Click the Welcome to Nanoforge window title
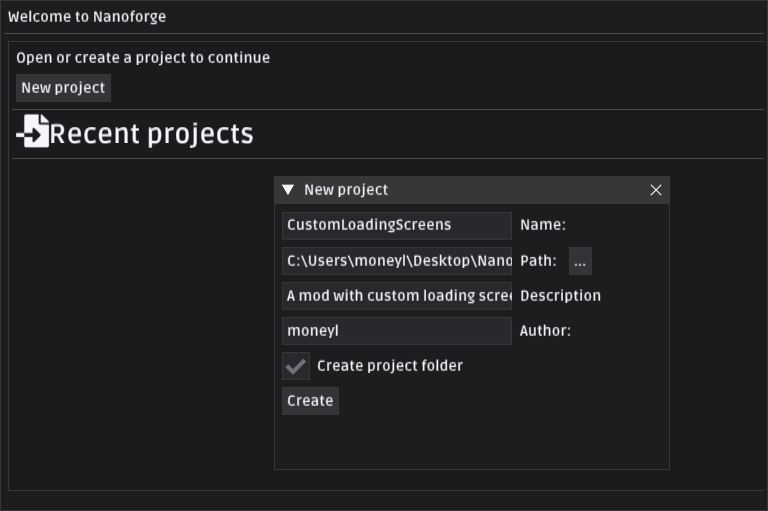Image resolution: width=768 pixels, height=511 pixels. pyautogui.click(x=87, y=17)
